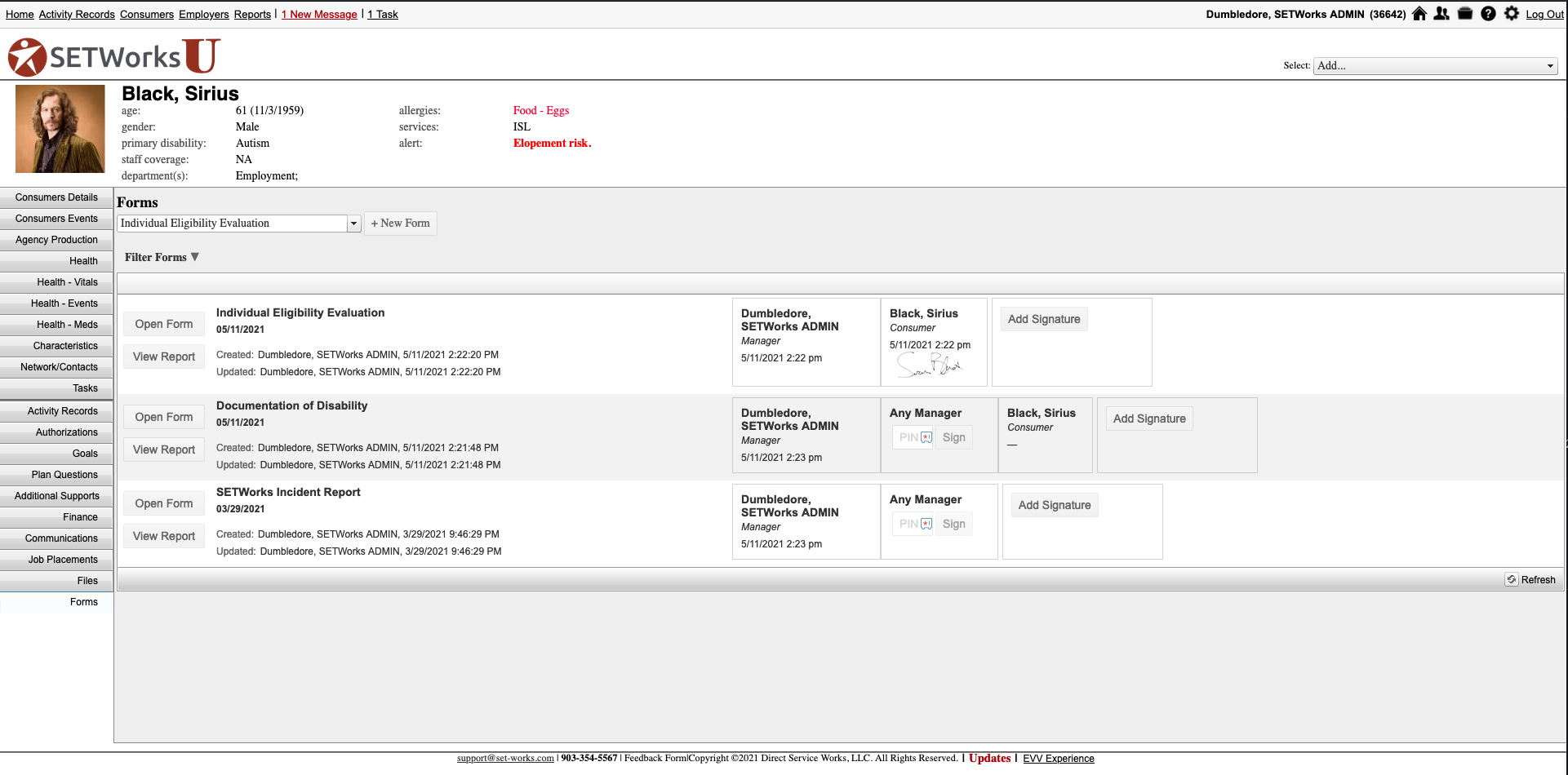The height and width of the screenshot is (775, 1568).
Task: Select Activity Records in the sidebar
Action: point(56,411)
